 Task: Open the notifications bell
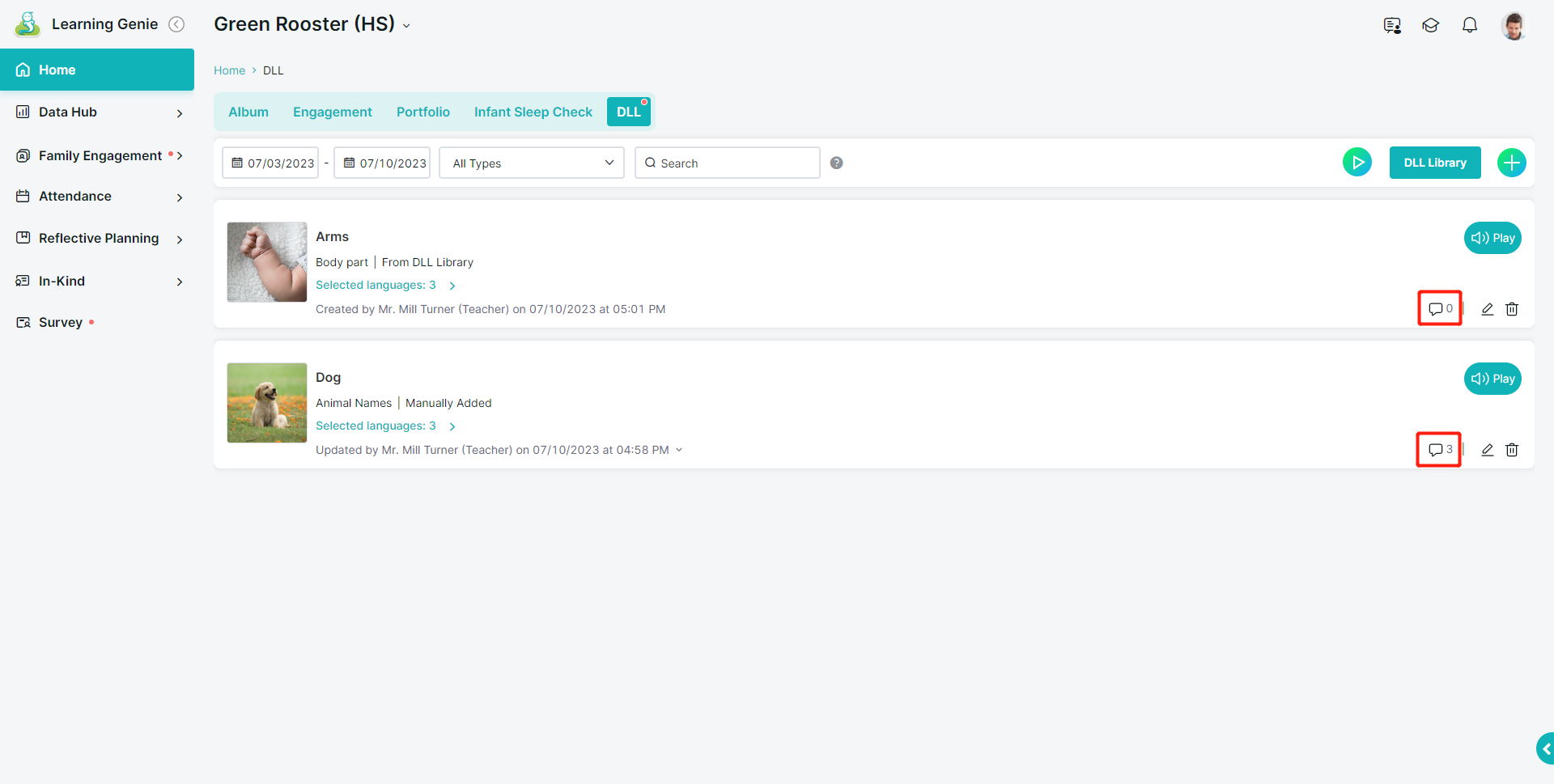(x=1469, y=25)
